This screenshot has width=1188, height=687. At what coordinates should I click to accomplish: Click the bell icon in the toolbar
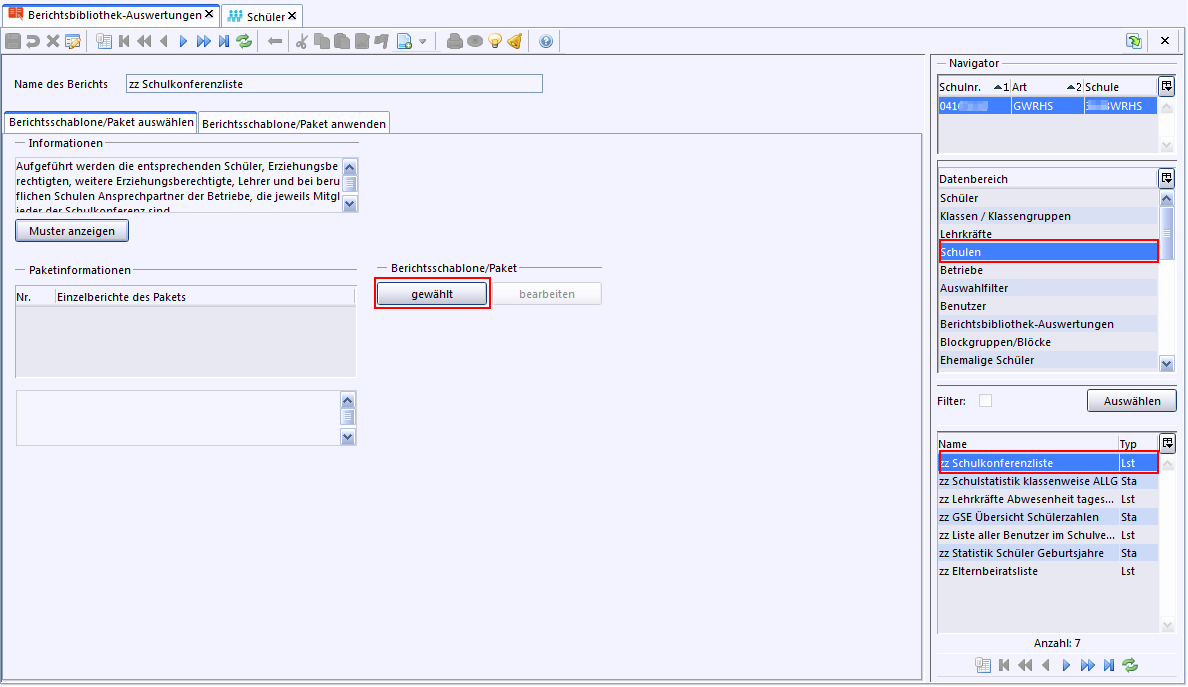point(514,41)
